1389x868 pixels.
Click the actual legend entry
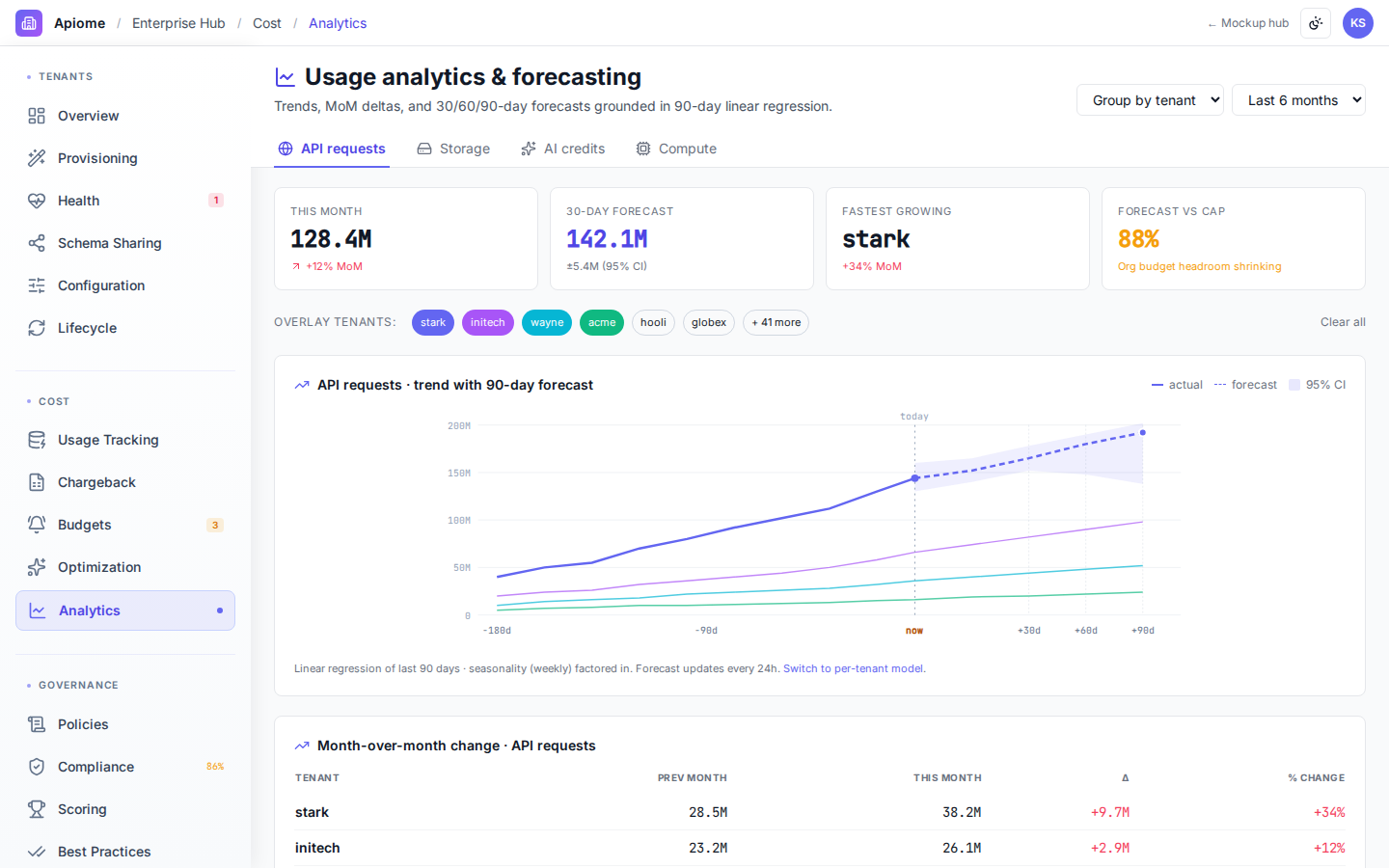[x=1177, y=385]
